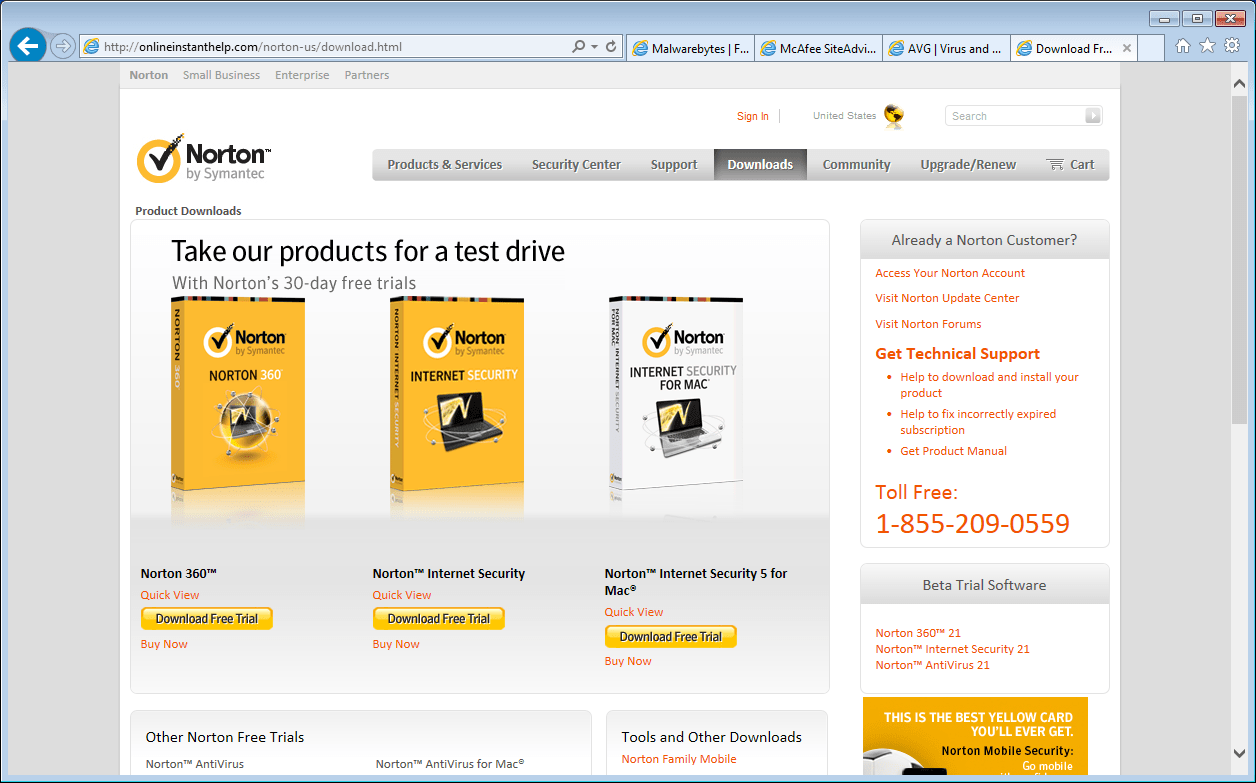Open a new blank tab
The height and width of the screenshot is (783, 1256).
coord(1151,48)
